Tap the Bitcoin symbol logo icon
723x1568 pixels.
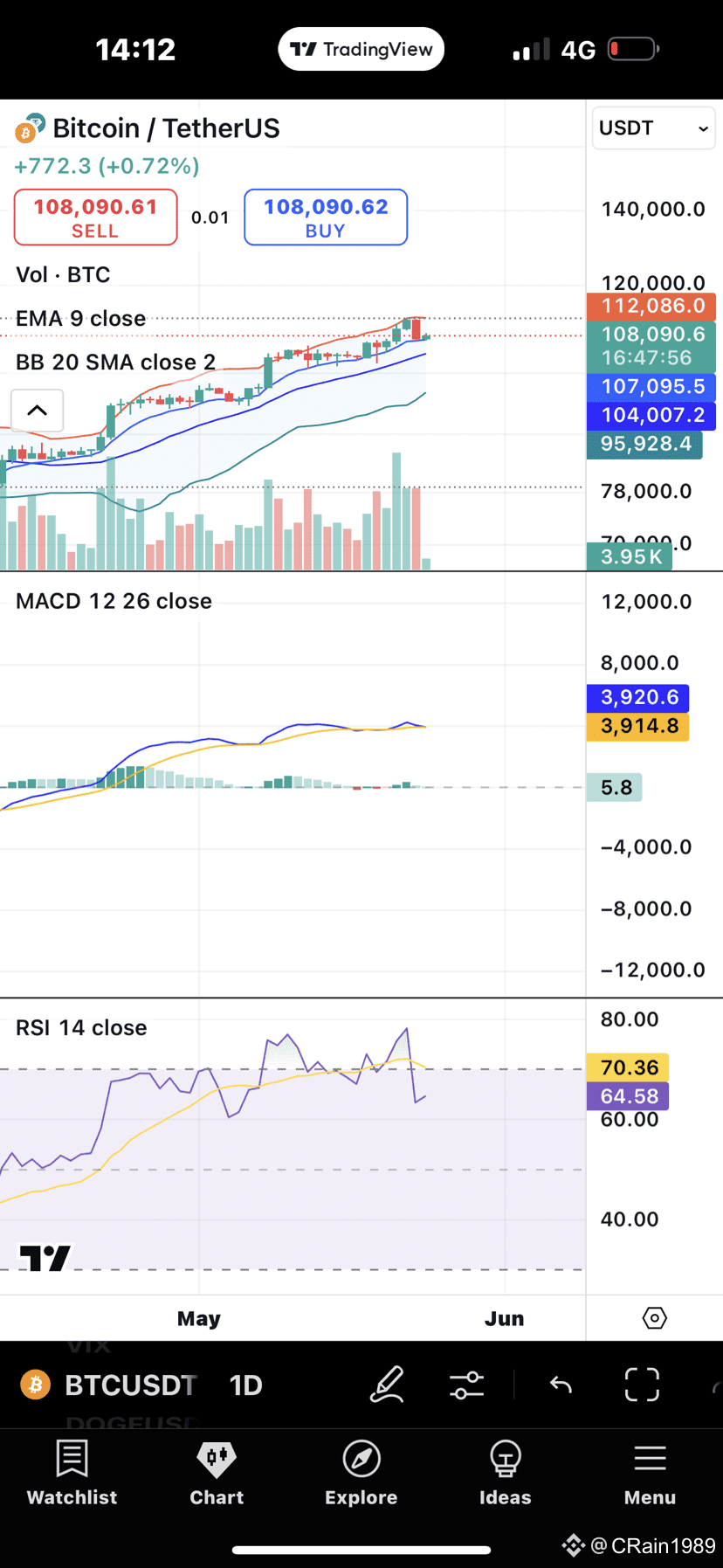[x=29, y=128]
